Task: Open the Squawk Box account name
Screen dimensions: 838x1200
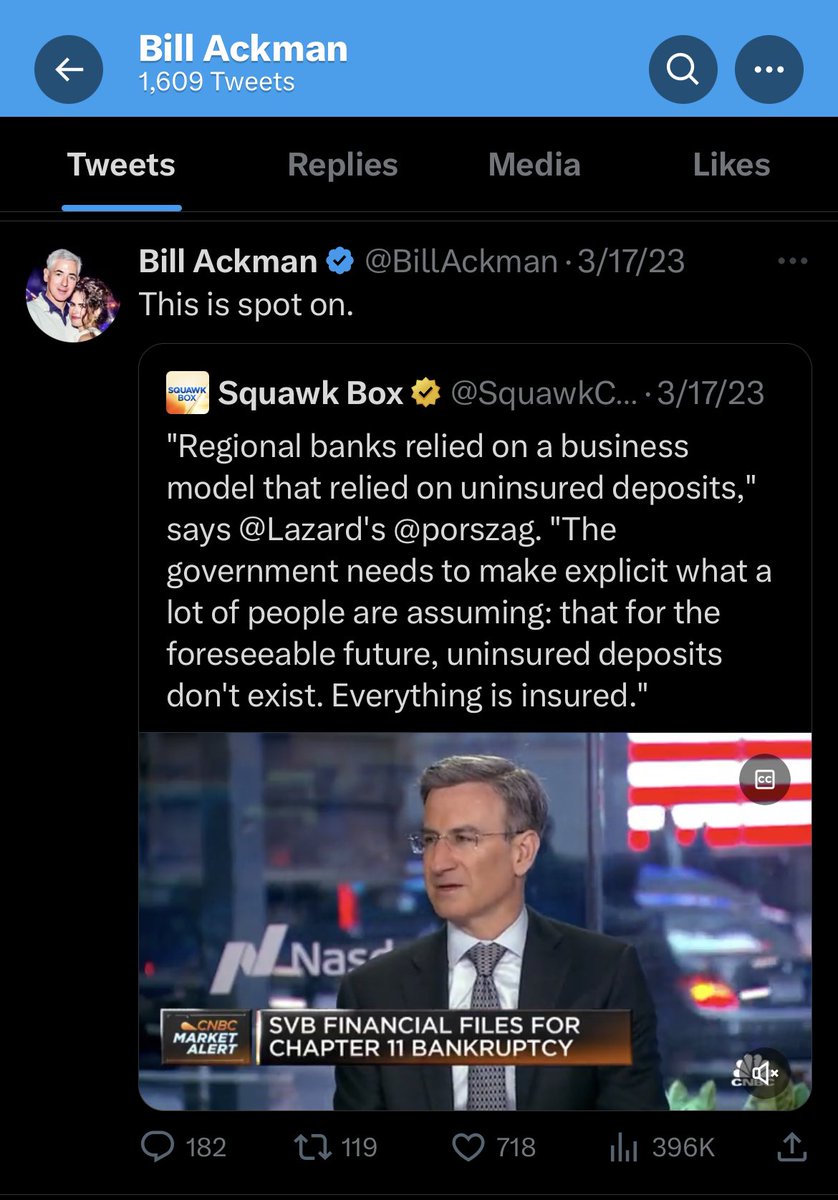Action: tap(310, 393)
